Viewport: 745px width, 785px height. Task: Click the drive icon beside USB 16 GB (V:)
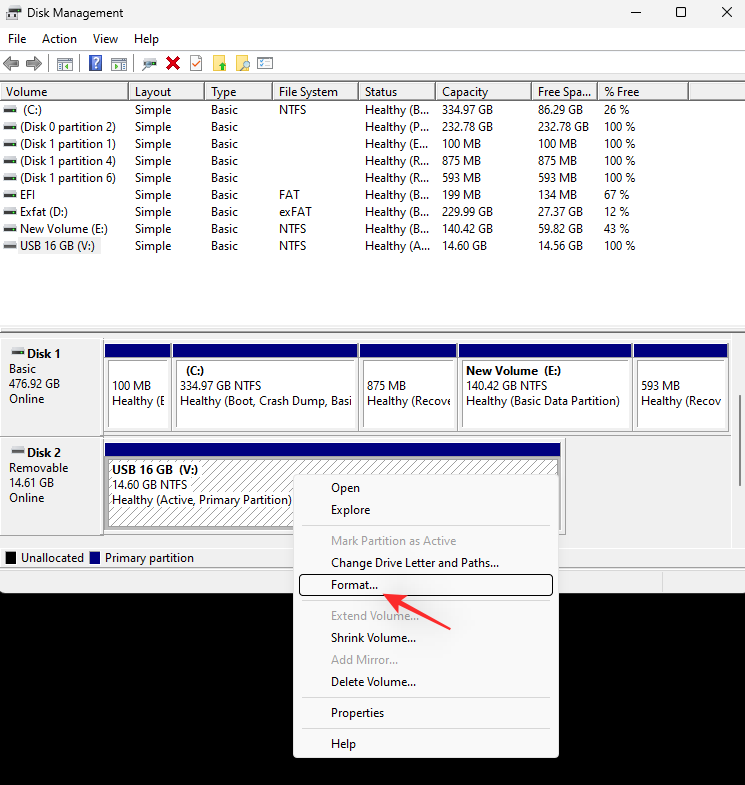tap(10, 246)
